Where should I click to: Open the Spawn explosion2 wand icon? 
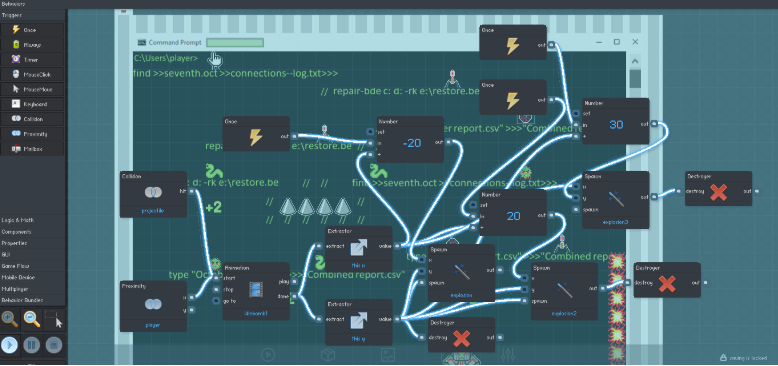tap(564, 290)
